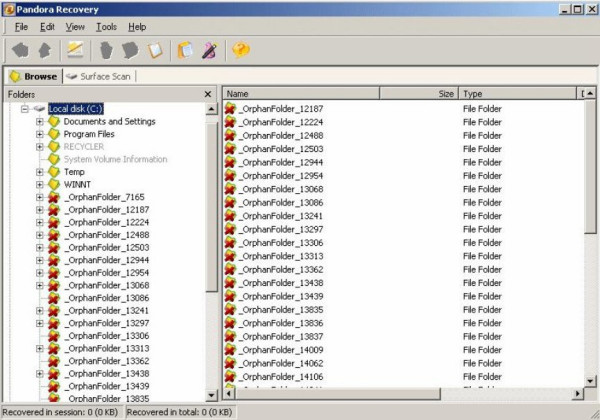600x420 pixels.
Task: Click the white page toolbar icon
Action: pyautogui.click(x=155, y=50)
